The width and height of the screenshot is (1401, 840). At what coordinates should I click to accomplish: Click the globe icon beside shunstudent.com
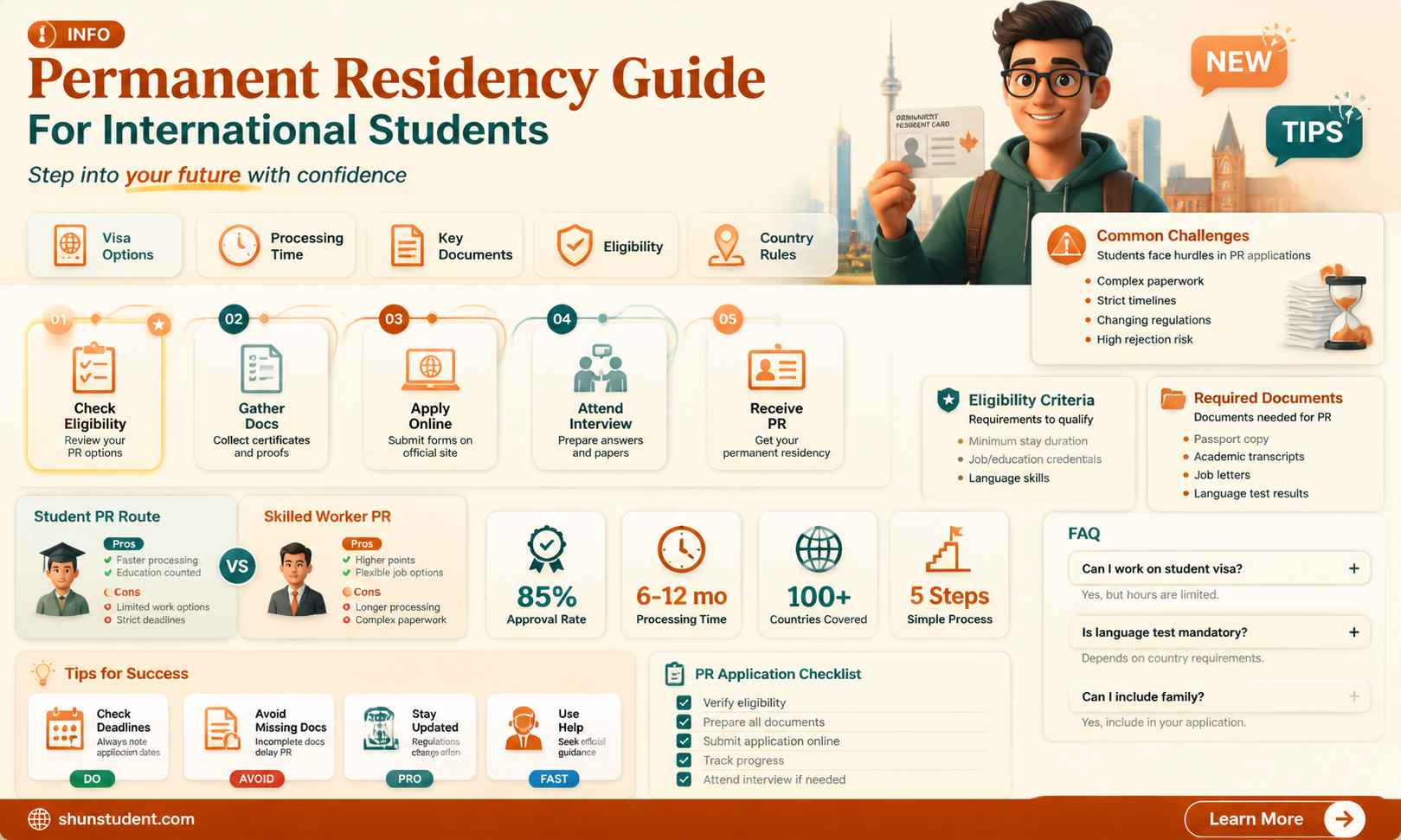coord(39,819)
